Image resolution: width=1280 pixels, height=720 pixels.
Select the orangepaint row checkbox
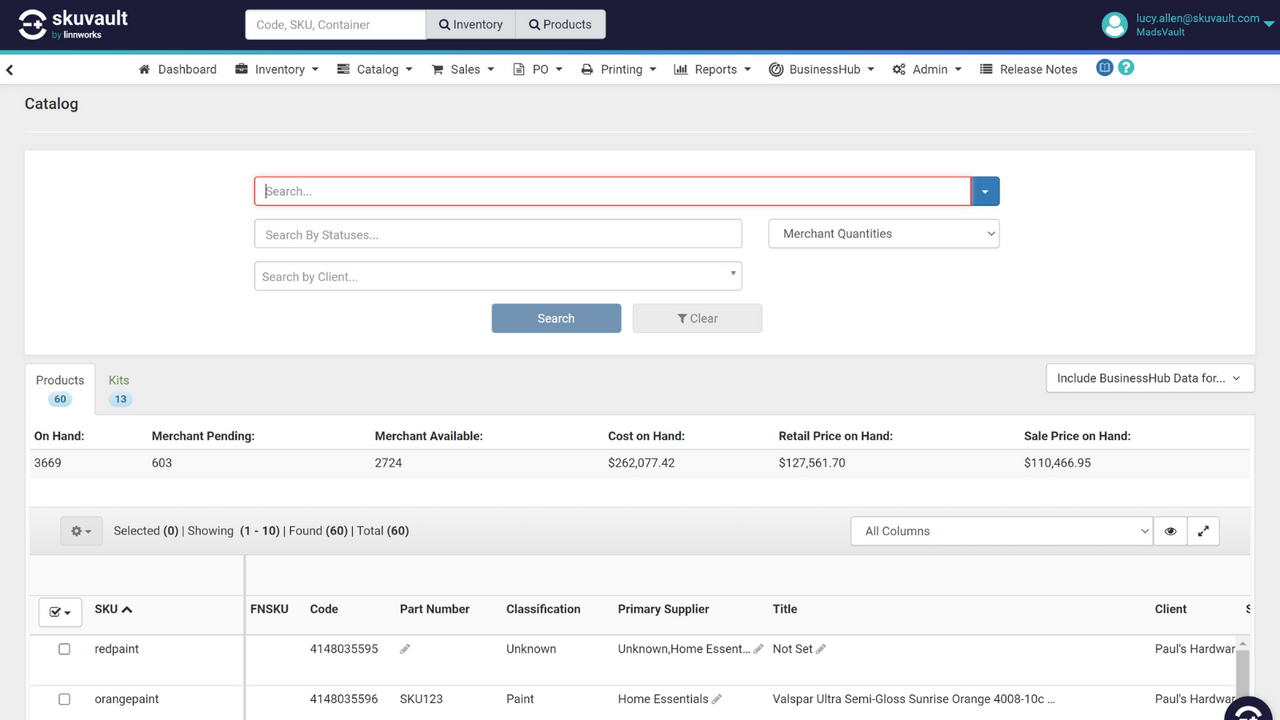(64, 699)
